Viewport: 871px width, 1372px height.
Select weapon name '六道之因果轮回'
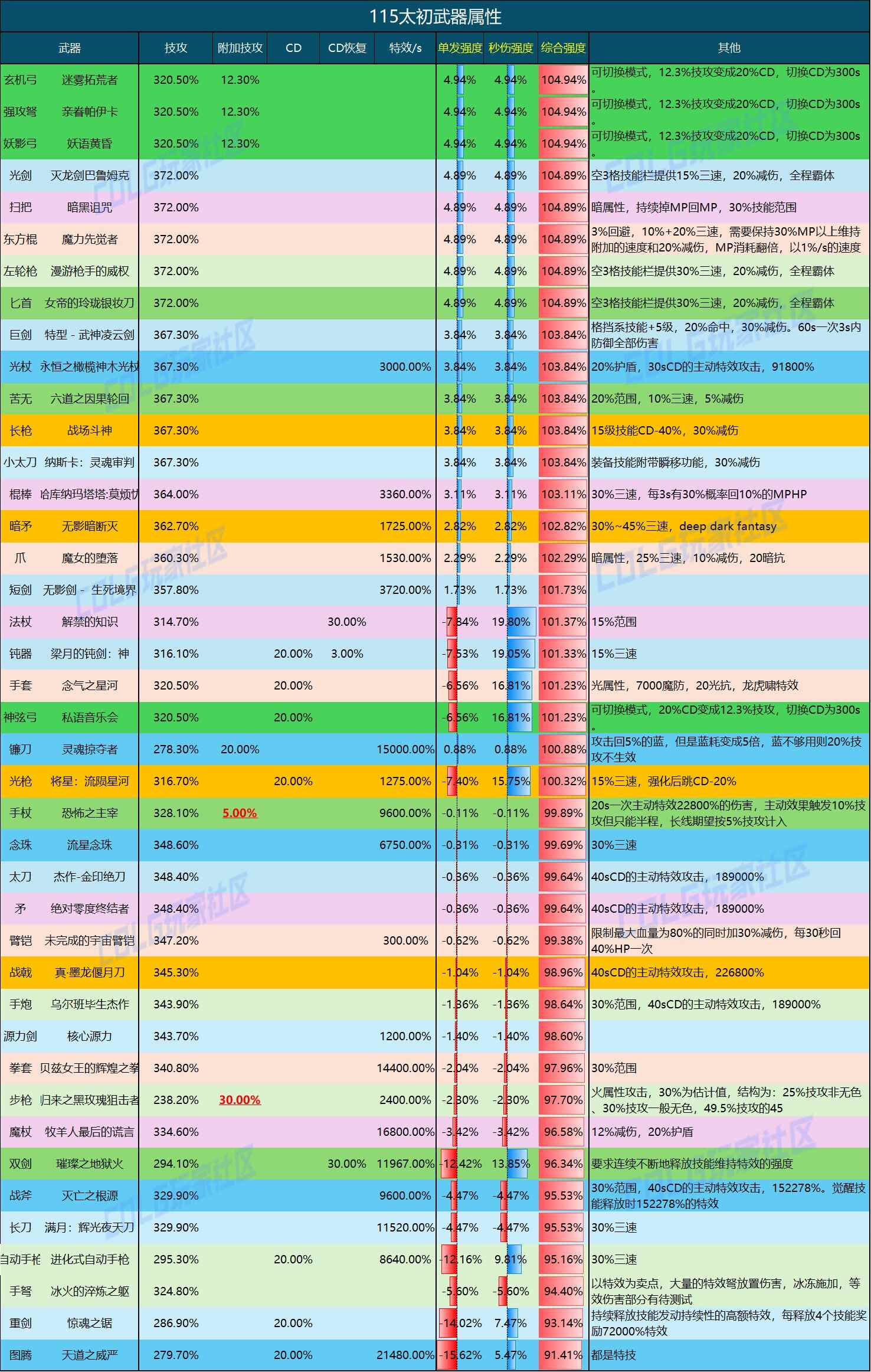(x=90, y=398)
